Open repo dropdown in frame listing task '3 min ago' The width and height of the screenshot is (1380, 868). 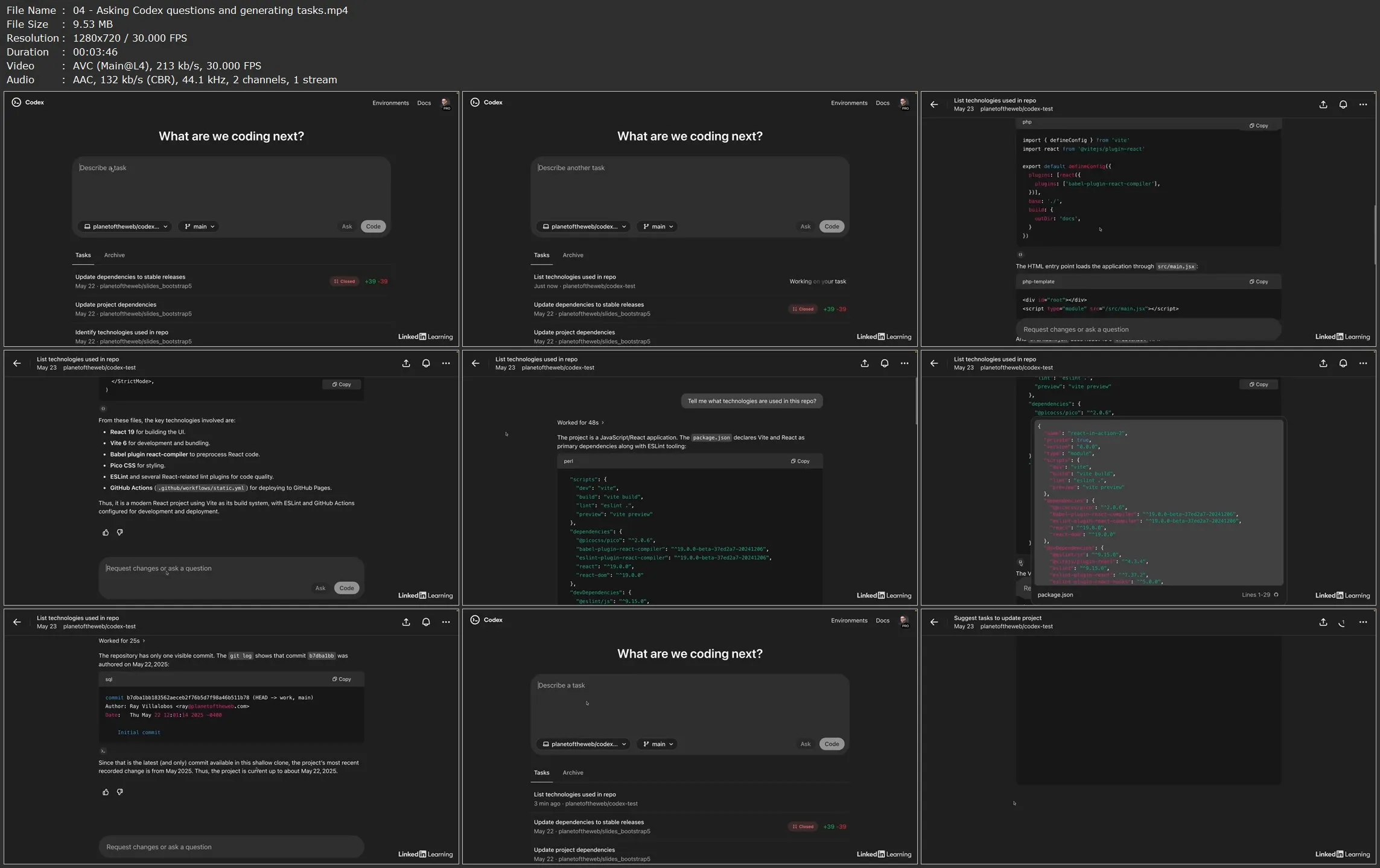pyautogui.click(x=583, y=744)
